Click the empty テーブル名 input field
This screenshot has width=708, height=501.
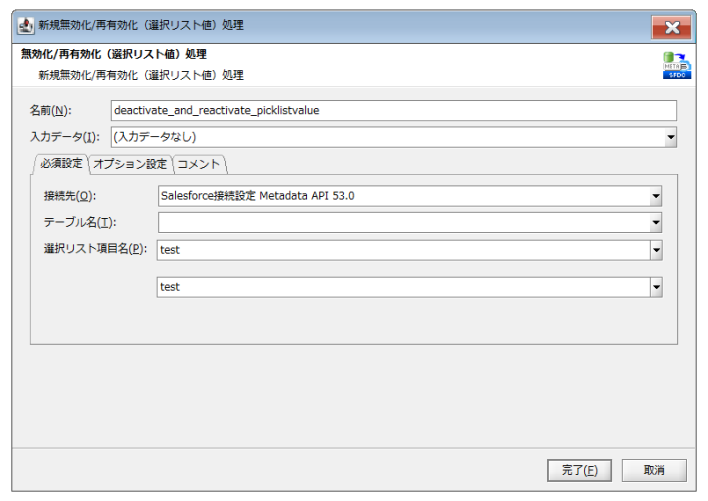[402, 223]
